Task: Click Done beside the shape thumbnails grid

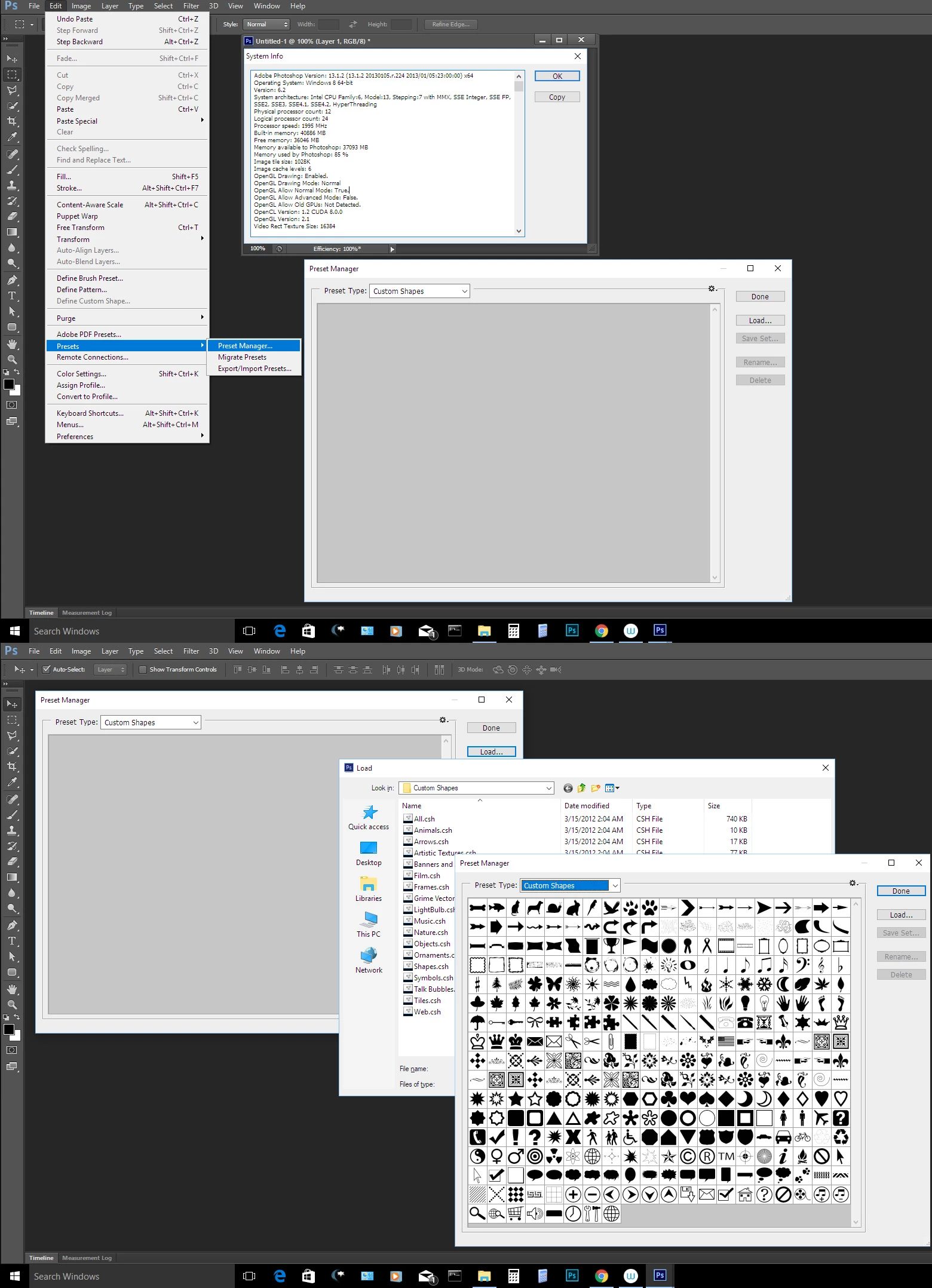Action: pos(901,891)
